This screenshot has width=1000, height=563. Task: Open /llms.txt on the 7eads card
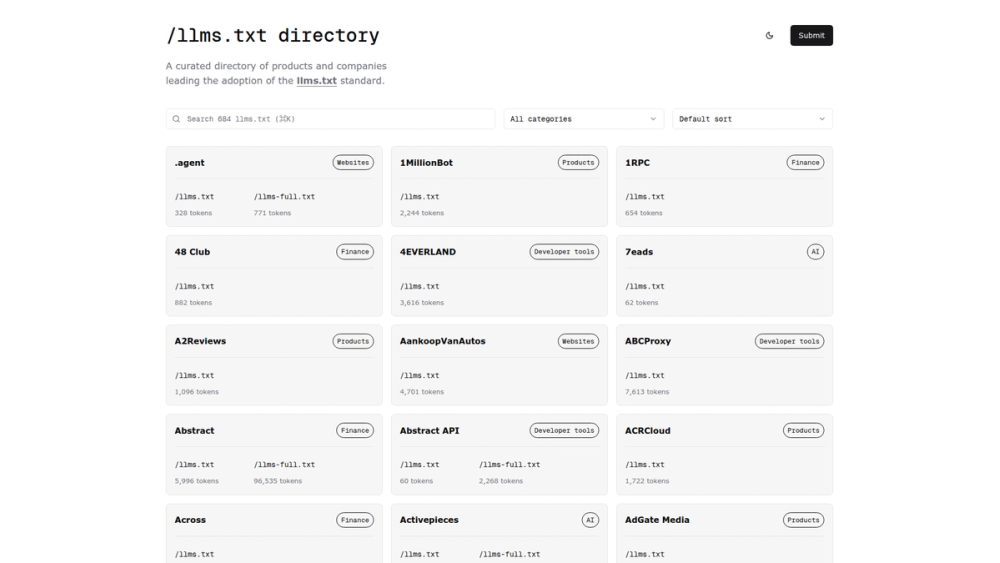[645, 286]
